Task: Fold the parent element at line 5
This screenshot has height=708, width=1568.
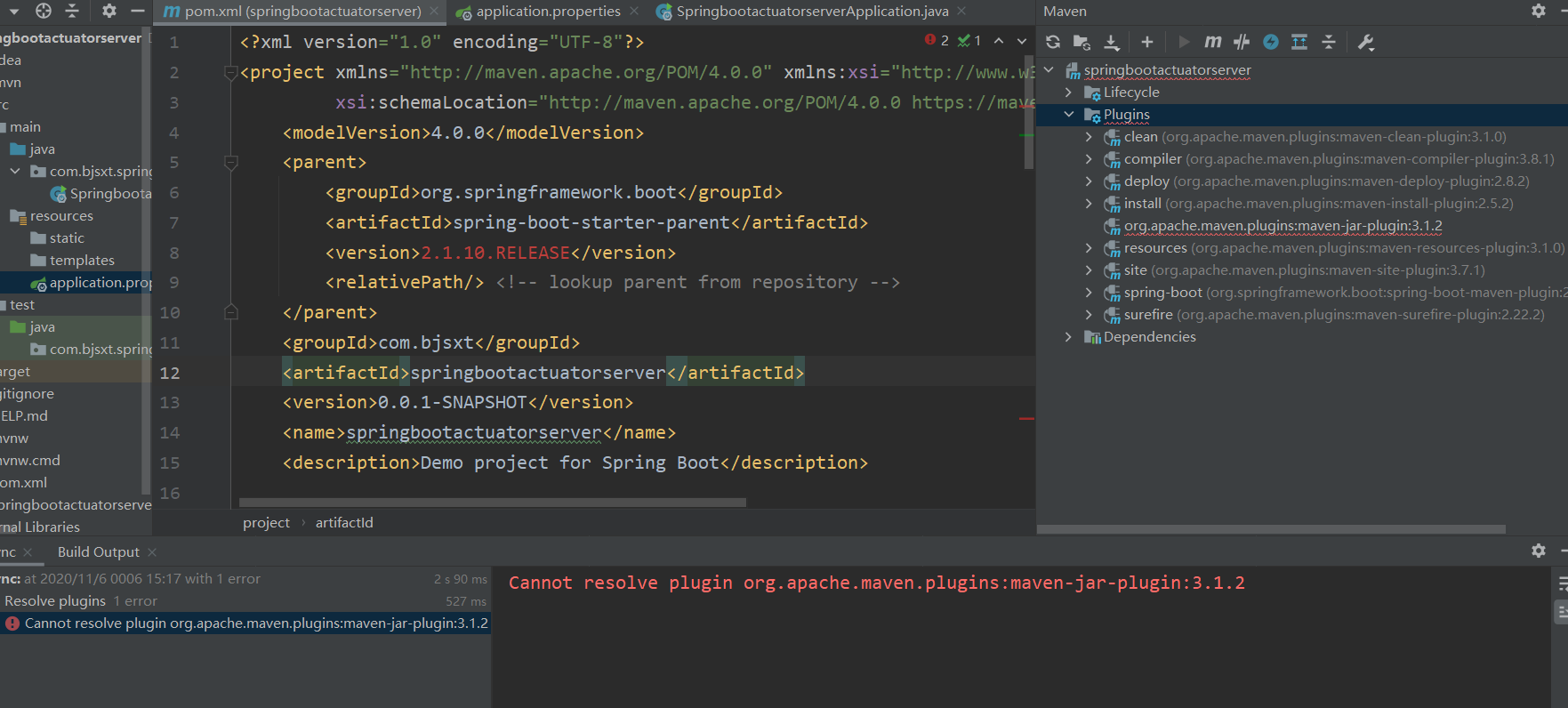Action: click(231, 163)
